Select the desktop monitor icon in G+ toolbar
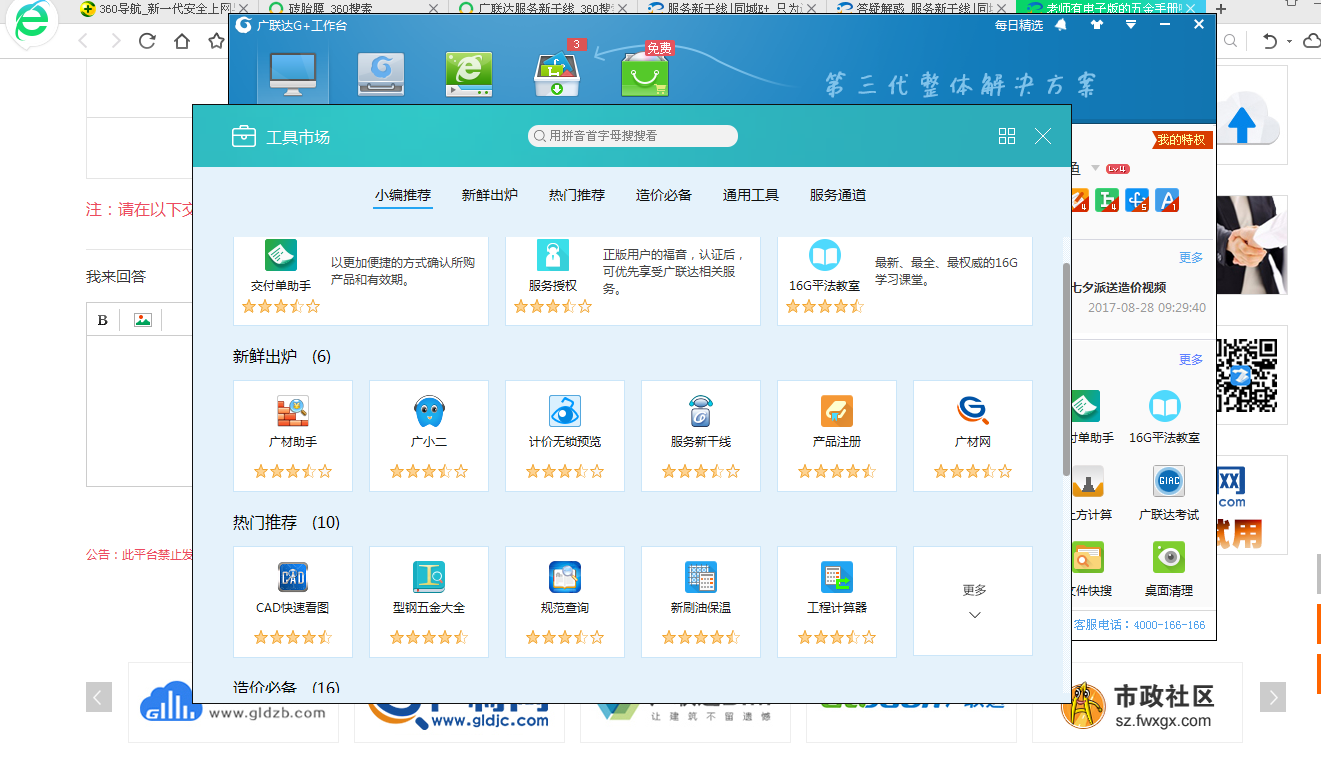Screen dimensions: 1321x780 pyautogui.click(x=293, y=75)
